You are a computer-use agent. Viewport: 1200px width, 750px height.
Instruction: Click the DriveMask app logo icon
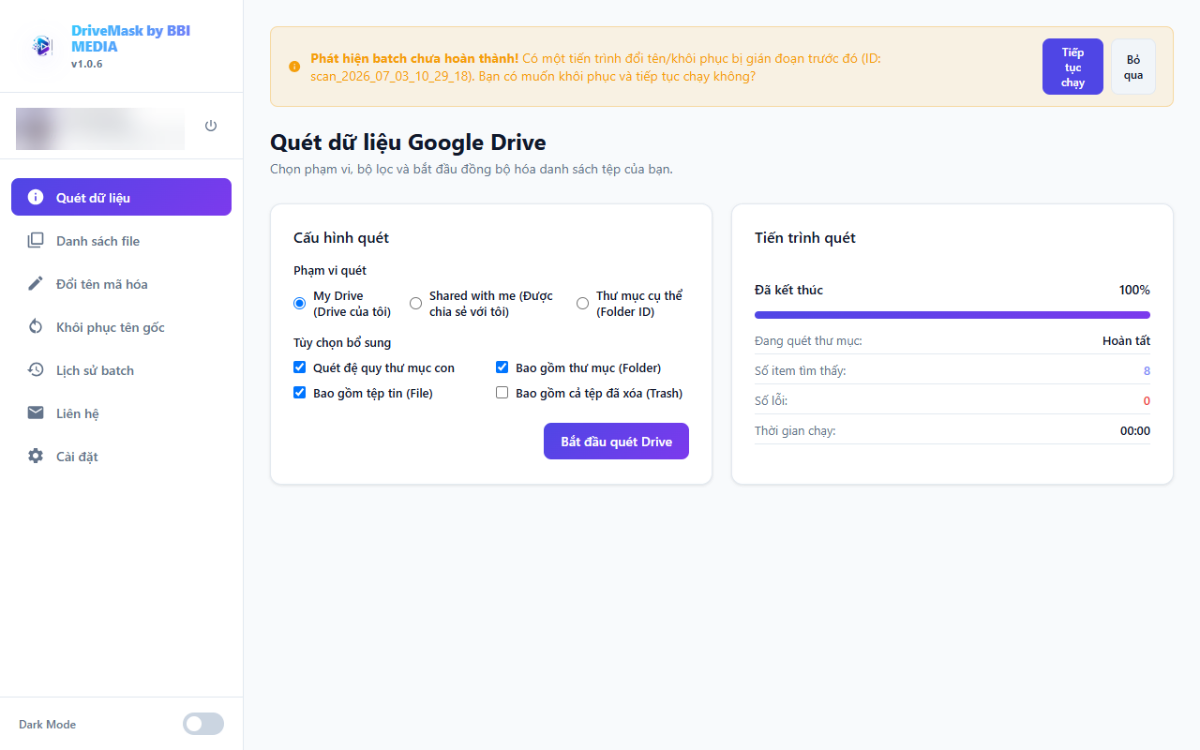coord(42,44)
